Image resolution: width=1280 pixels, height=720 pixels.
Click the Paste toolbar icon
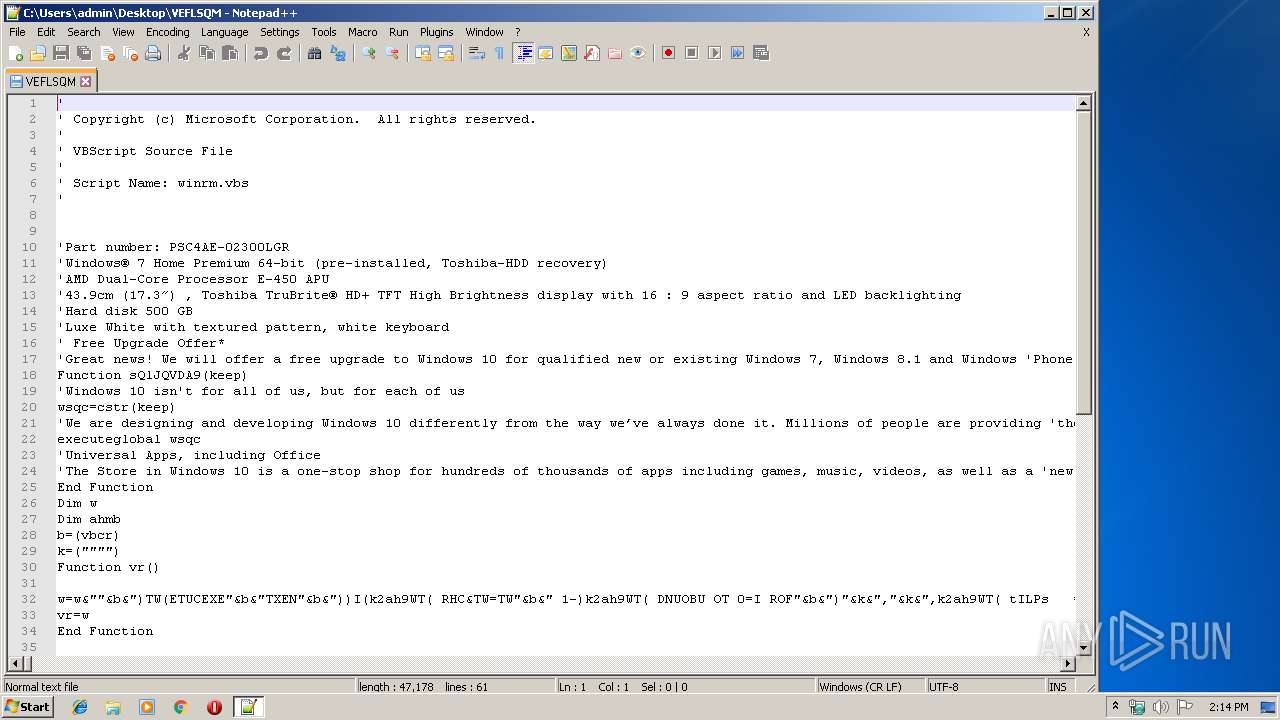[x=230, y=53]
